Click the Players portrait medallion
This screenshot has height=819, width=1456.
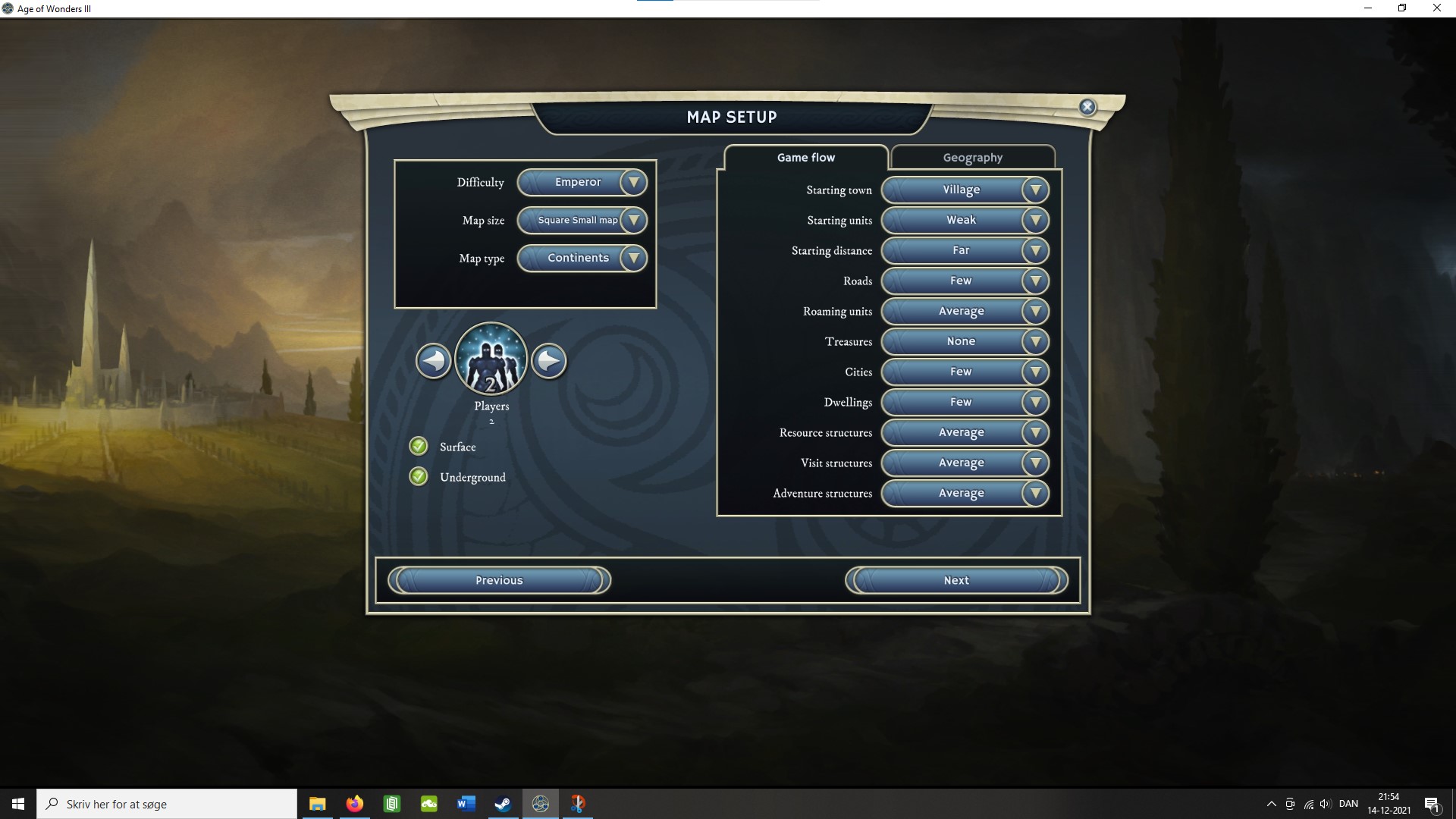(491, 359)
